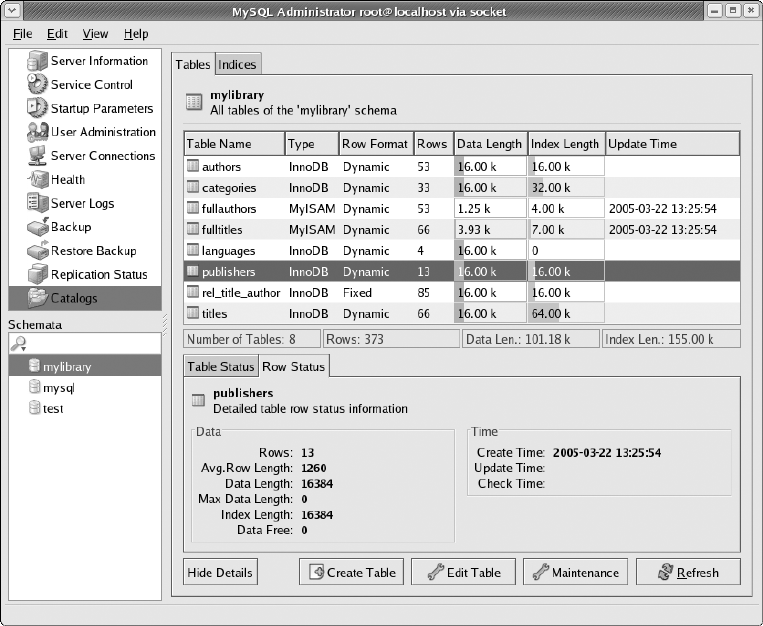763x626 pixels.
Task: Click the schemata search magnifier icon
Action: point(19,344)
